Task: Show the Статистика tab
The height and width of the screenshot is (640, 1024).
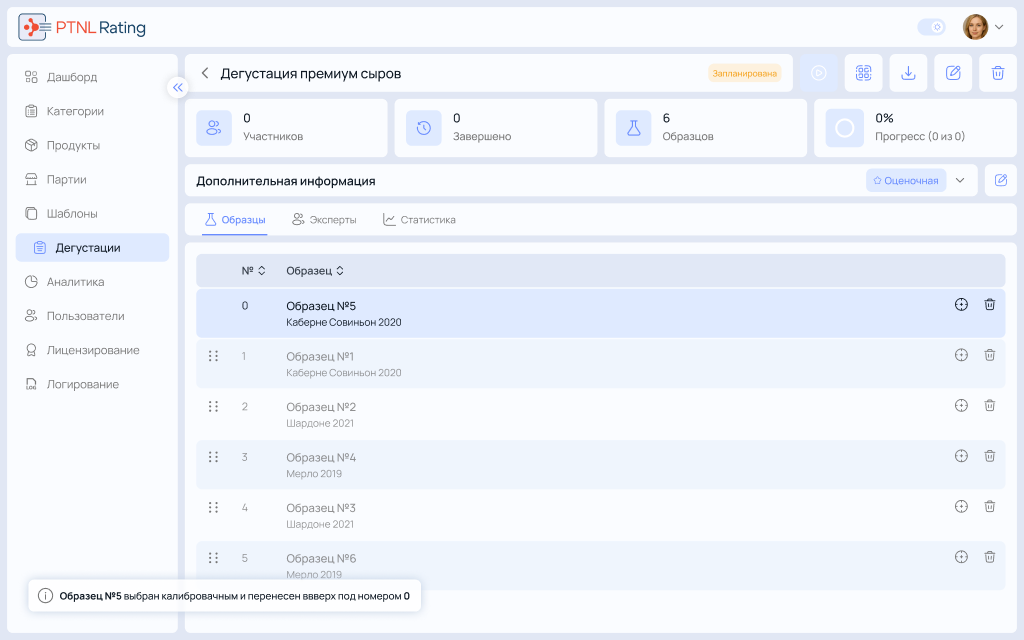Action: pyautogui.click(x=419, y=219)
